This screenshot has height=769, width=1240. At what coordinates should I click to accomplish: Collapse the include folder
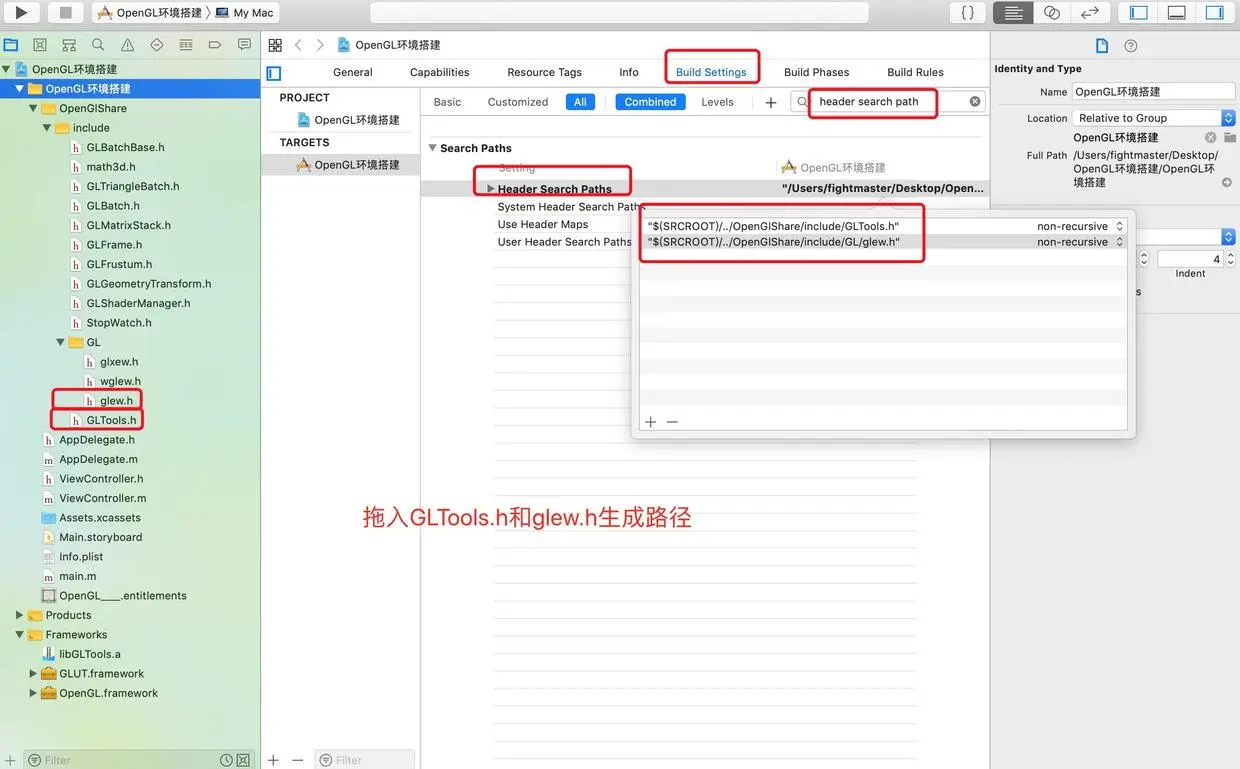point(47,128)
